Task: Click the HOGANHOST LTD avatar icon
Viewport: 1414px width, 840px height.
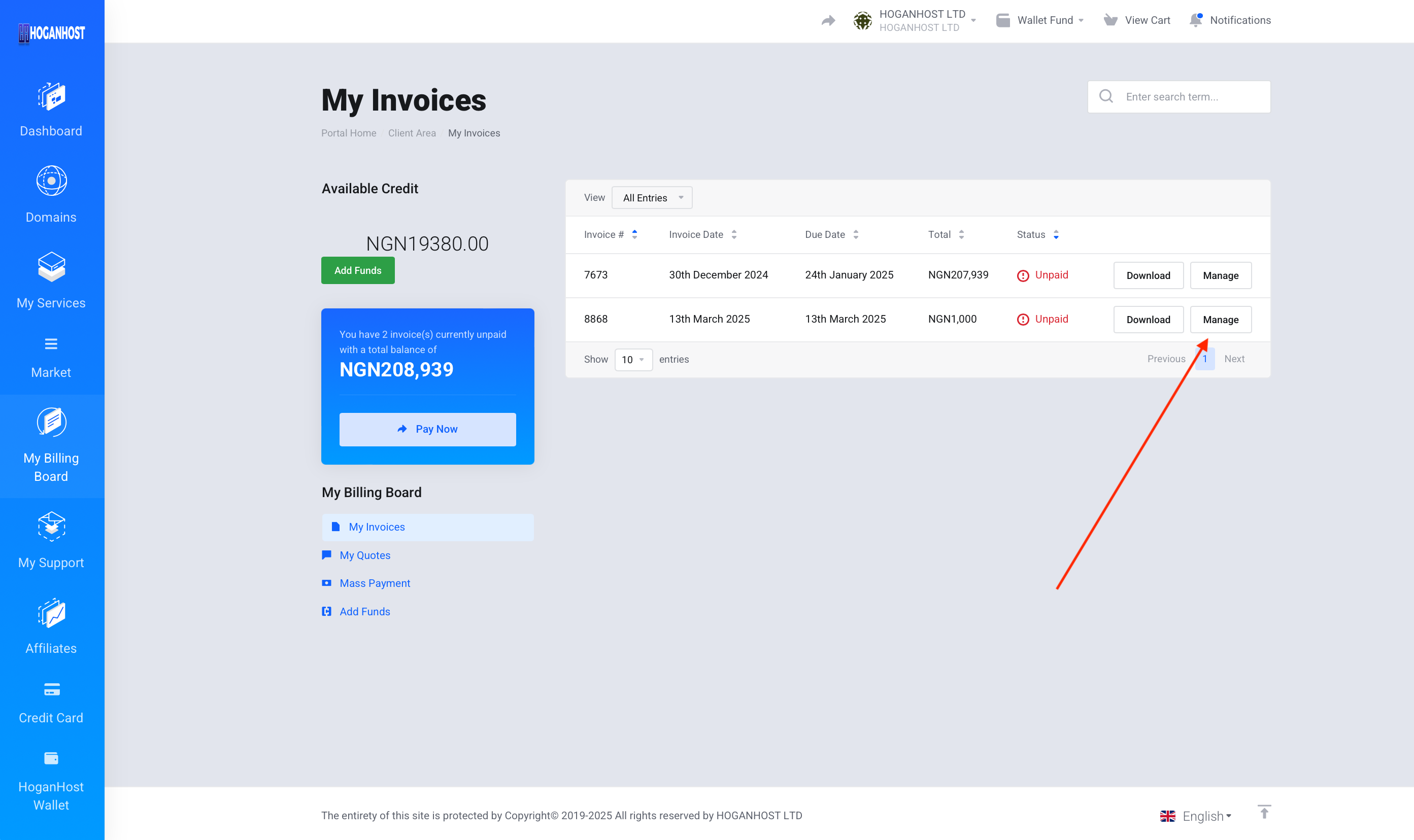Action: 862,21
